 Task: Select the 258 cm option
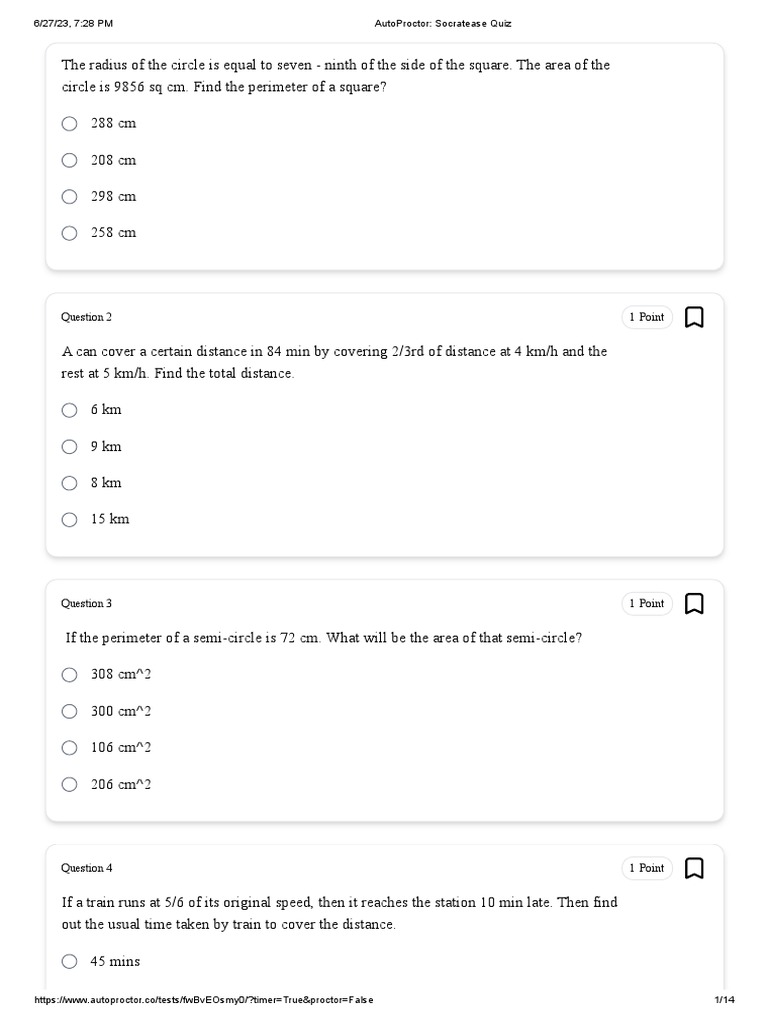point(69,233)
